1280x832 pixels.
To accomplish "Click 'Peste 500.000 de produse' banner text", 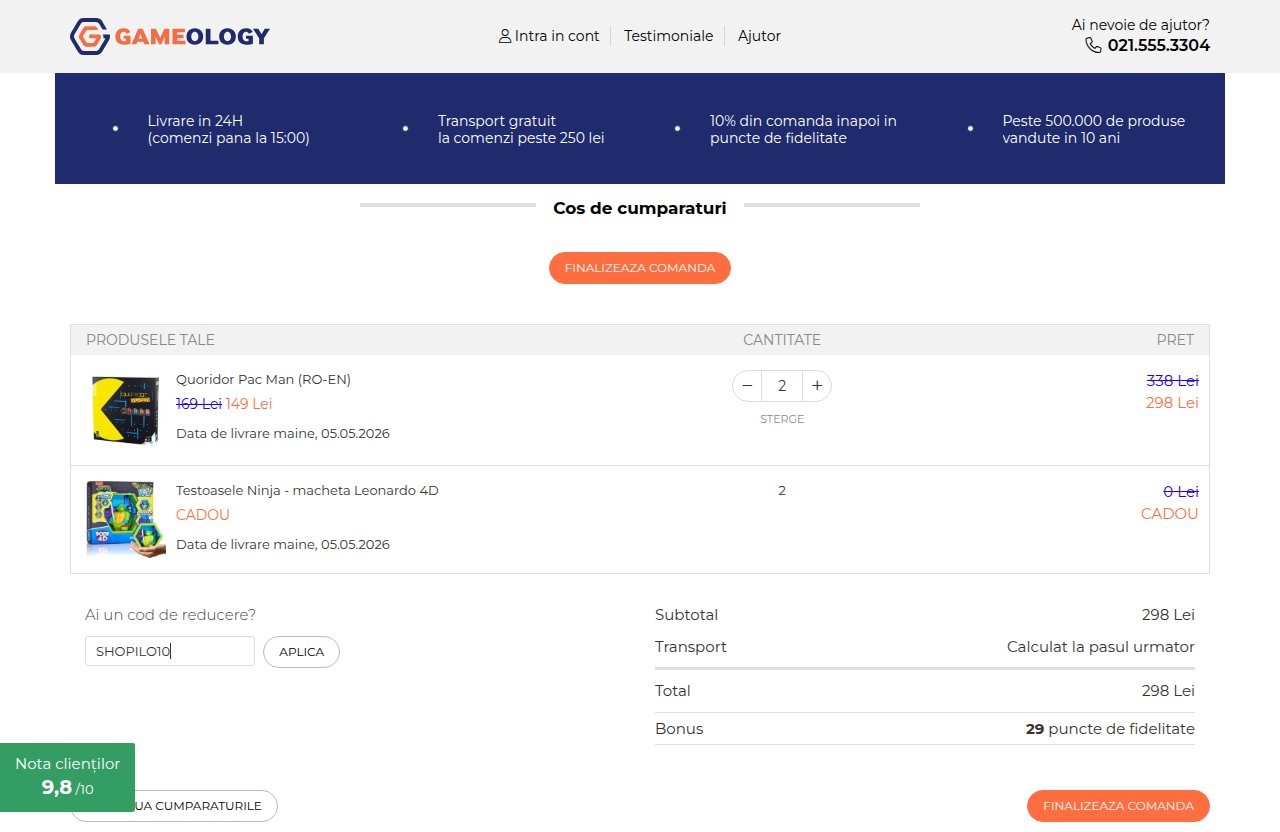I will tap(1093, 129).
